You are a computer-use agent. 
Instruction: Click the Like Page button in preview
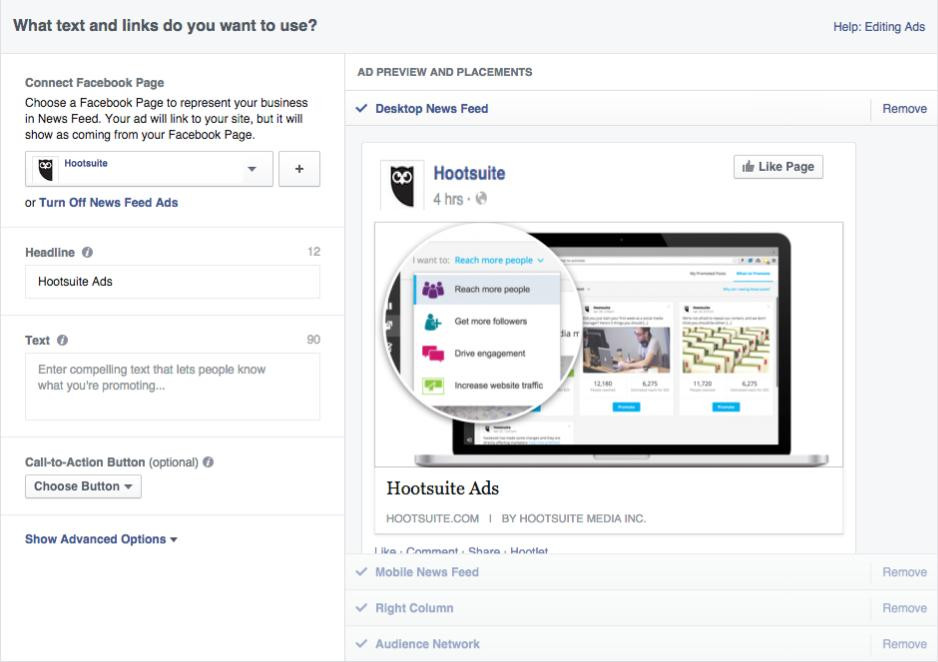click(x=778, y=167)
